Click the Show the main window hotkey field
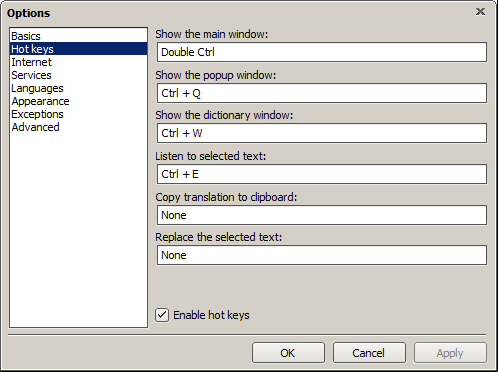Image resolution: width=498 pixels, height=372 pixels. click(322, 52)
